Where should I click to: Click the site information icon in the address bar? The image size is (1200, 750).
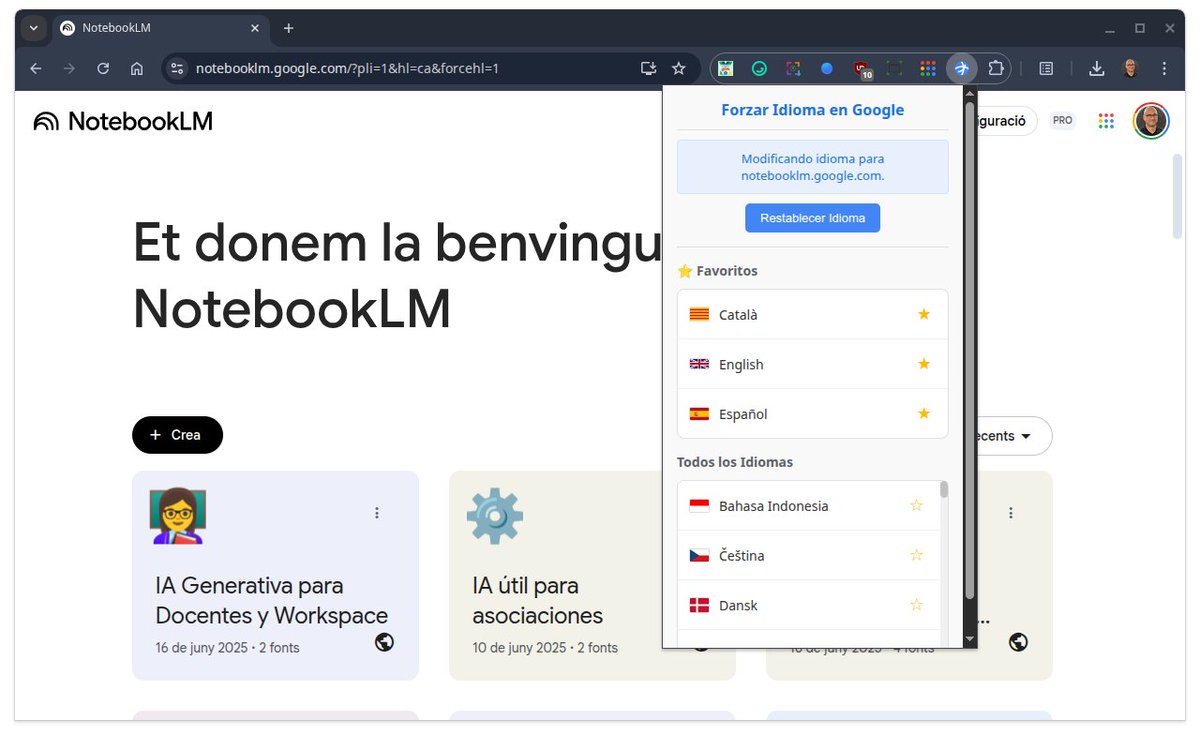tap(177, 69)
